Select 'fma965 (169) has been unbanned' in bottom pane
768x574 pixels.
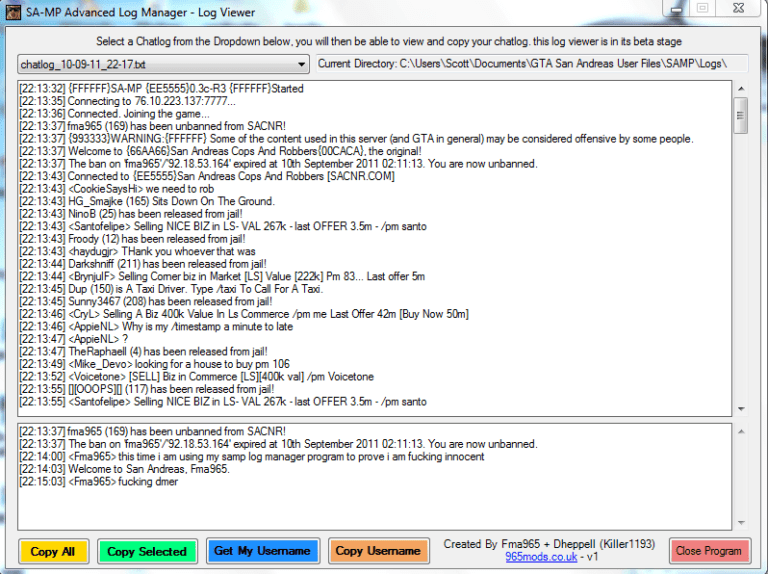pos(152,431)
